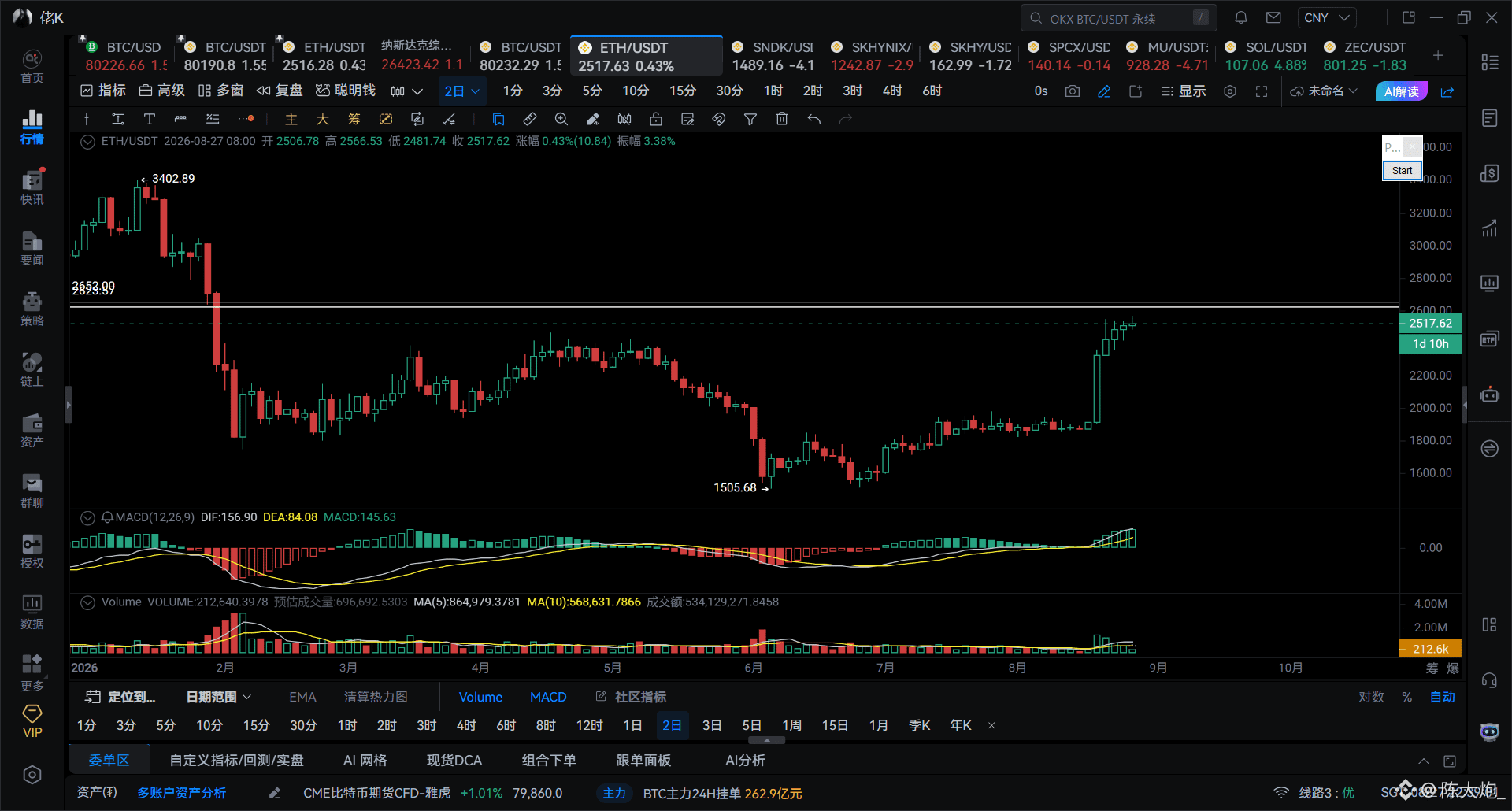Toggle the MACD indicator button
Viewport: 1512px width, 811px height.
548,697
